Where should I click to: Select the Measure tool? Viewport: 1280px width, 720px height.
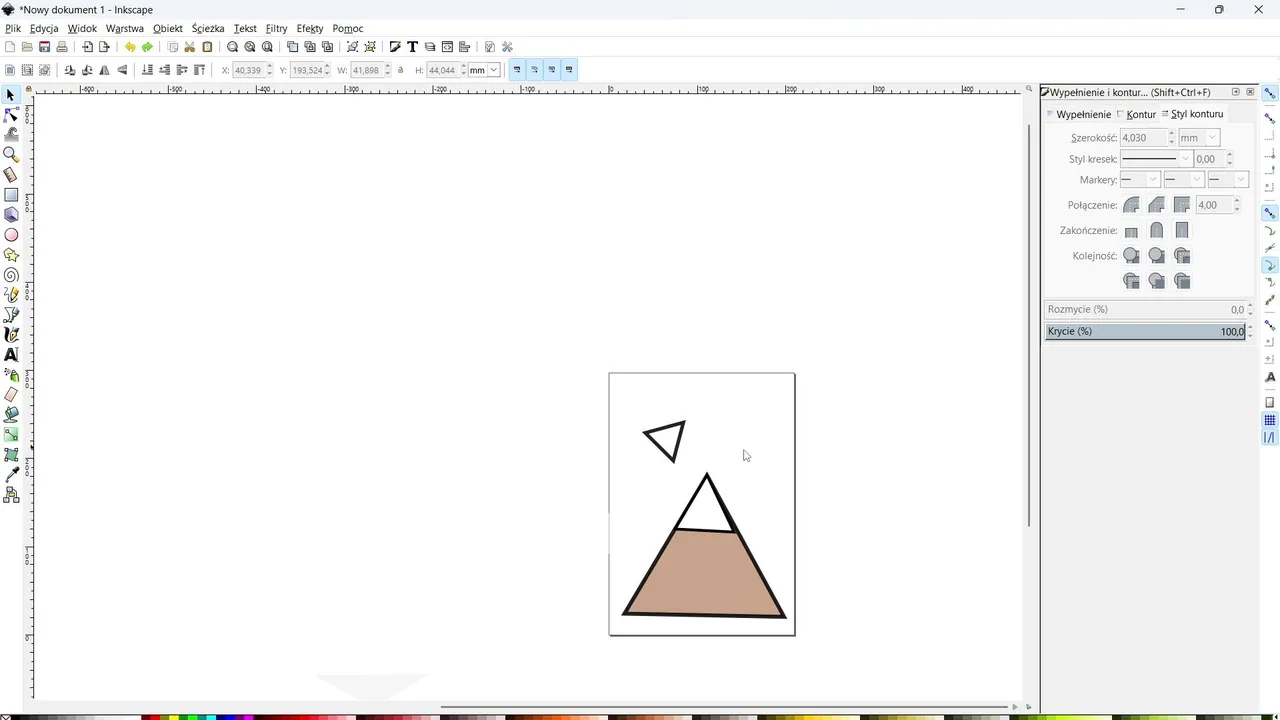tap(11, 175)
